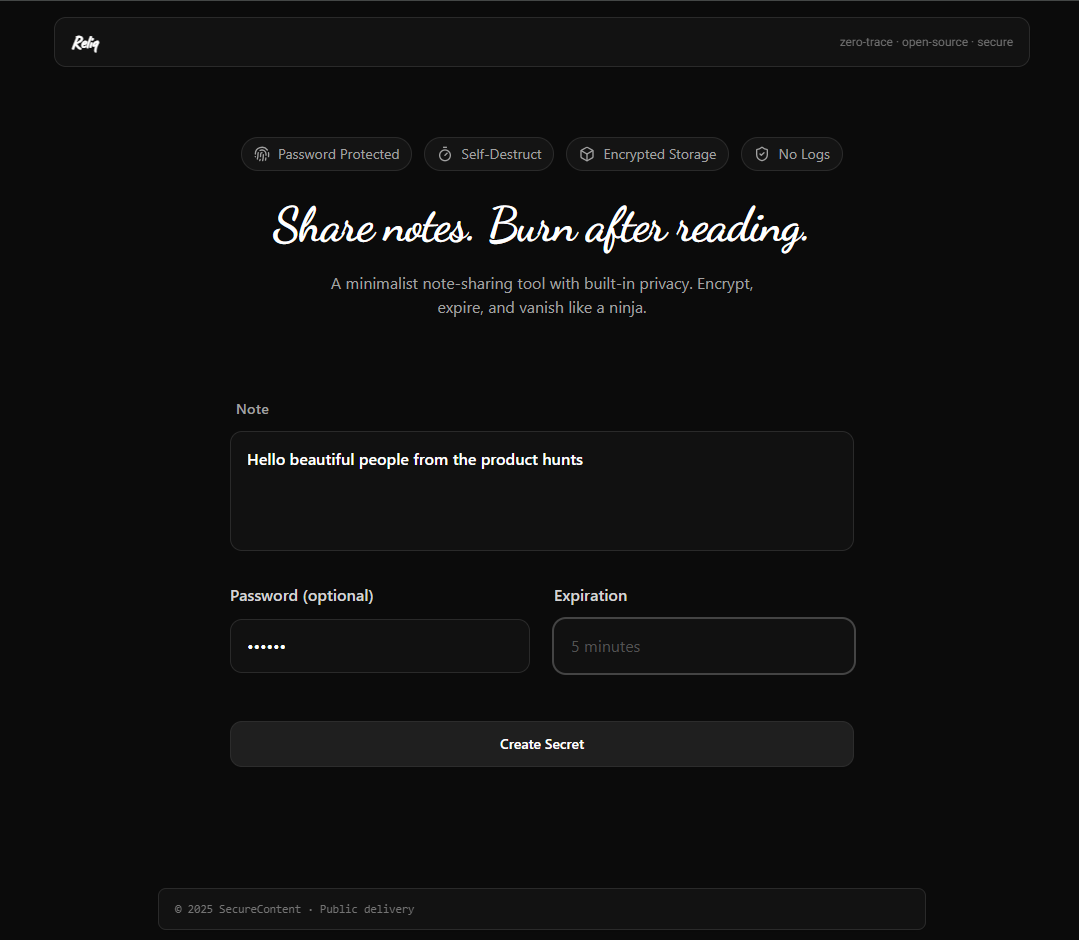Image resolution: width=1079 pixels, height=940 pixels.
Task: Click the shield icon on No Logs badge
Action: [x=762, y=154]
